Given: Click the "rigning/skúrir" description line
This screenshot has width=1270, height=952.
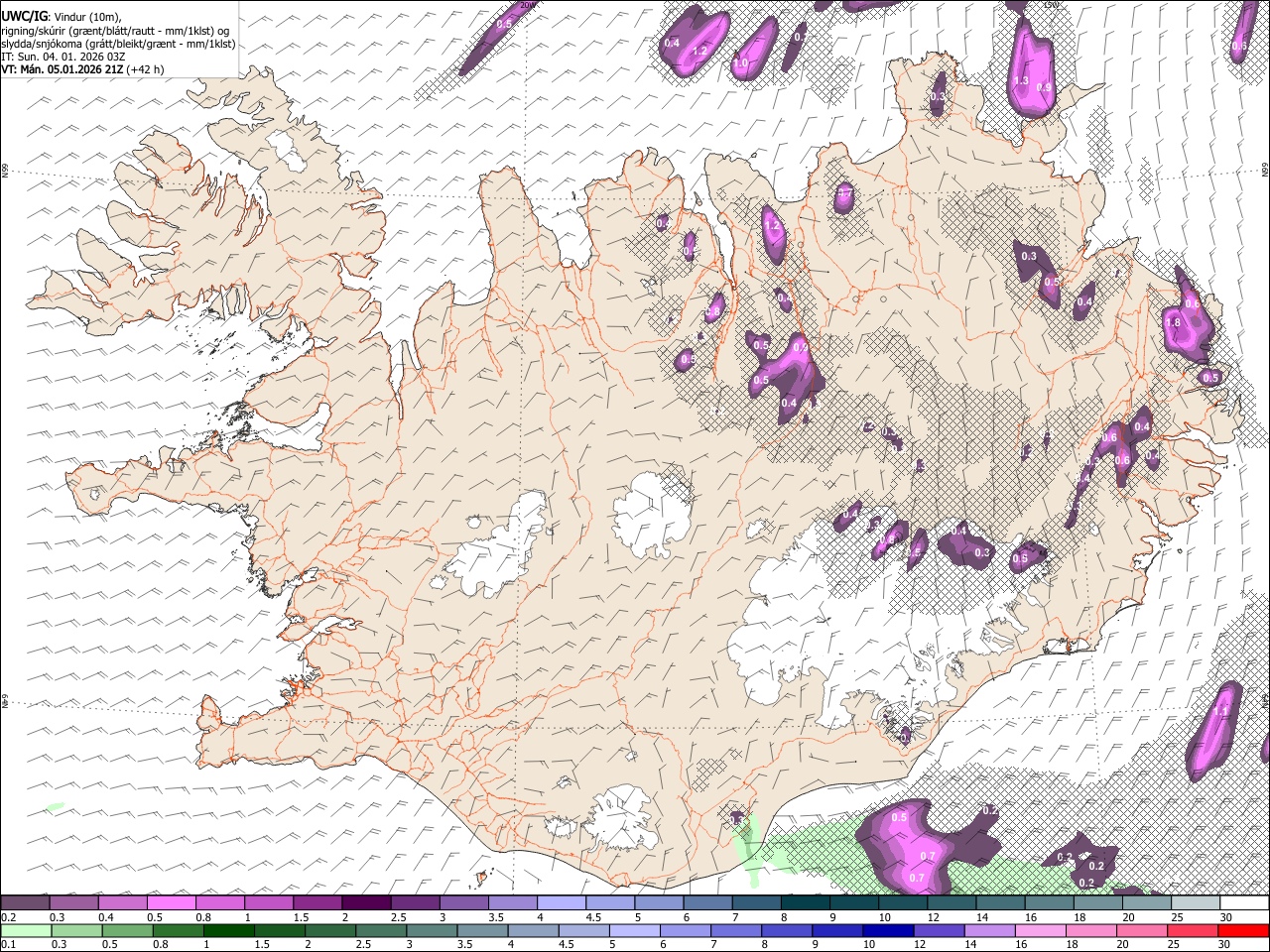Looking at the screenshot, I should pos(115,30).
